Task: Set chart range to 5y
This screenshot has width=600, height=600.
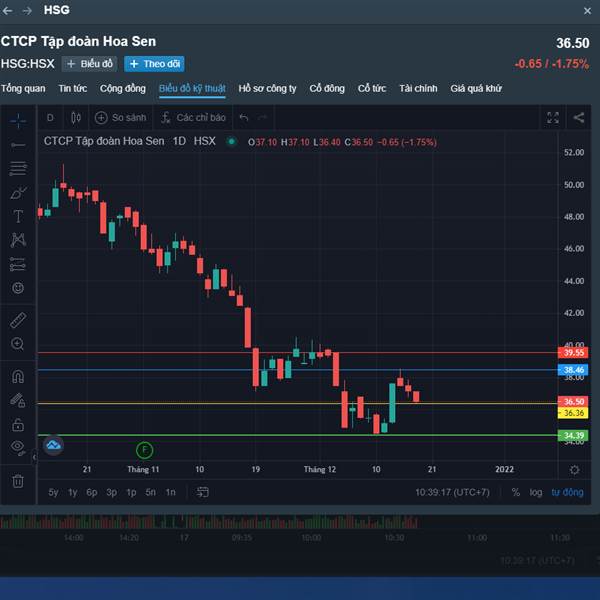Action: (53, 492)
